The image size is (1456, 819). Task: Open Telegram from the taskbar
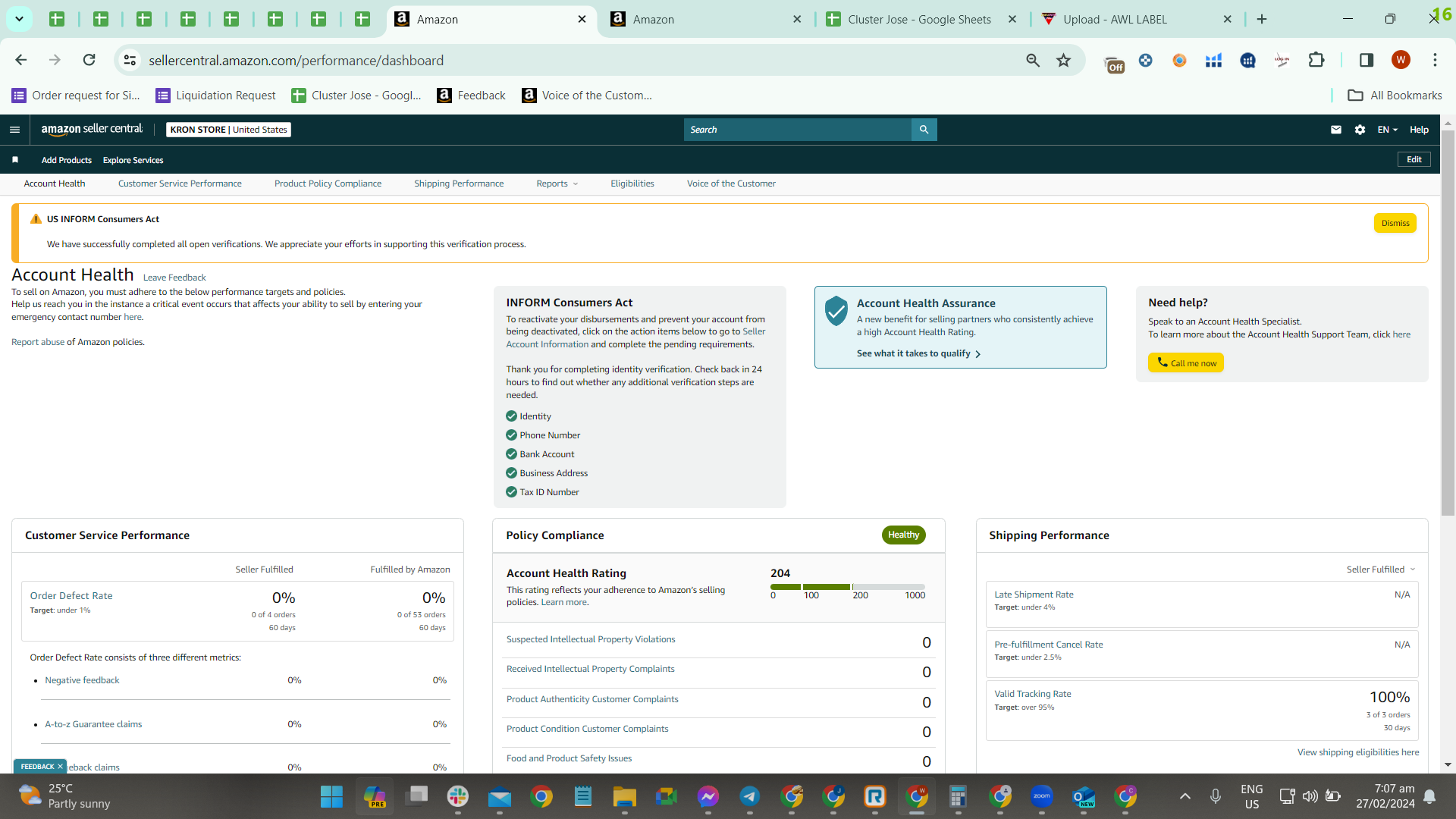tap(750, 796)
